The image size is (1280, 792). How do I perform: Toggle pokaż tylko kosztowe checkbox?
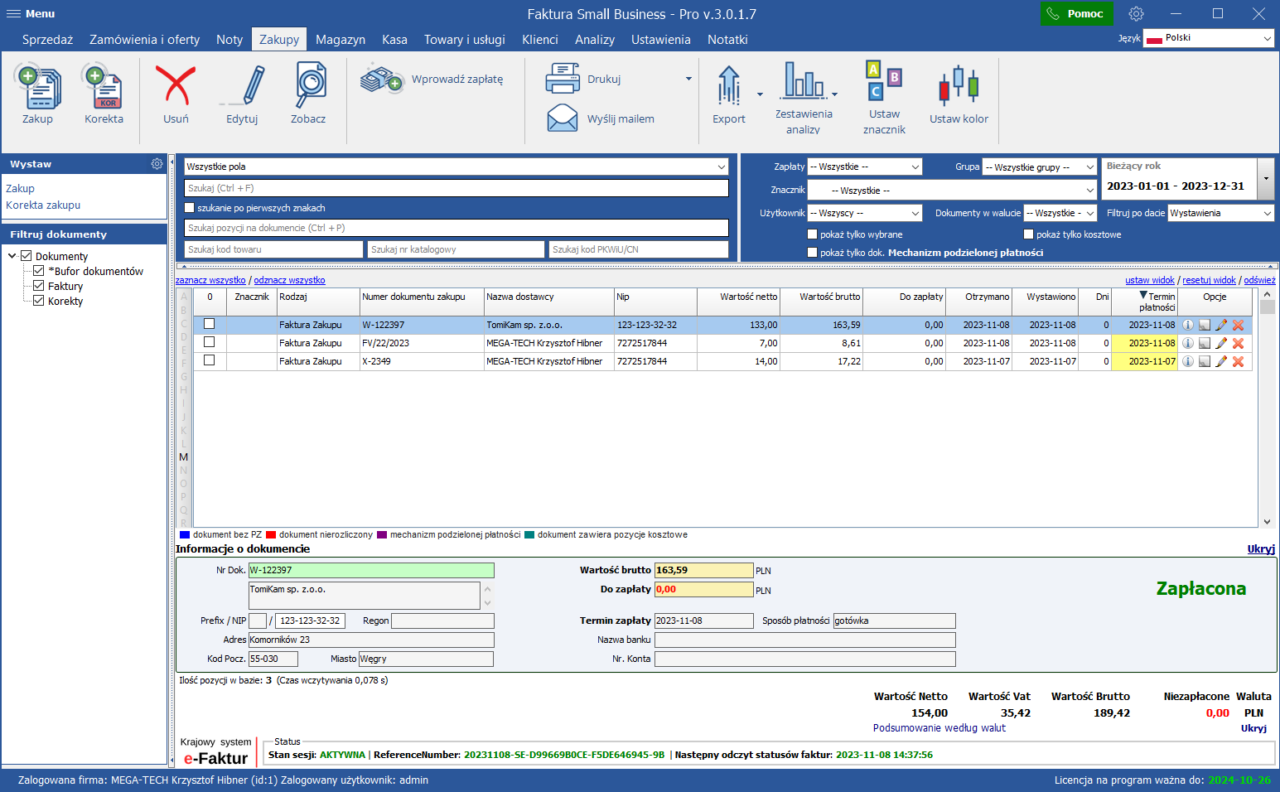click(x=1029, y=234)
